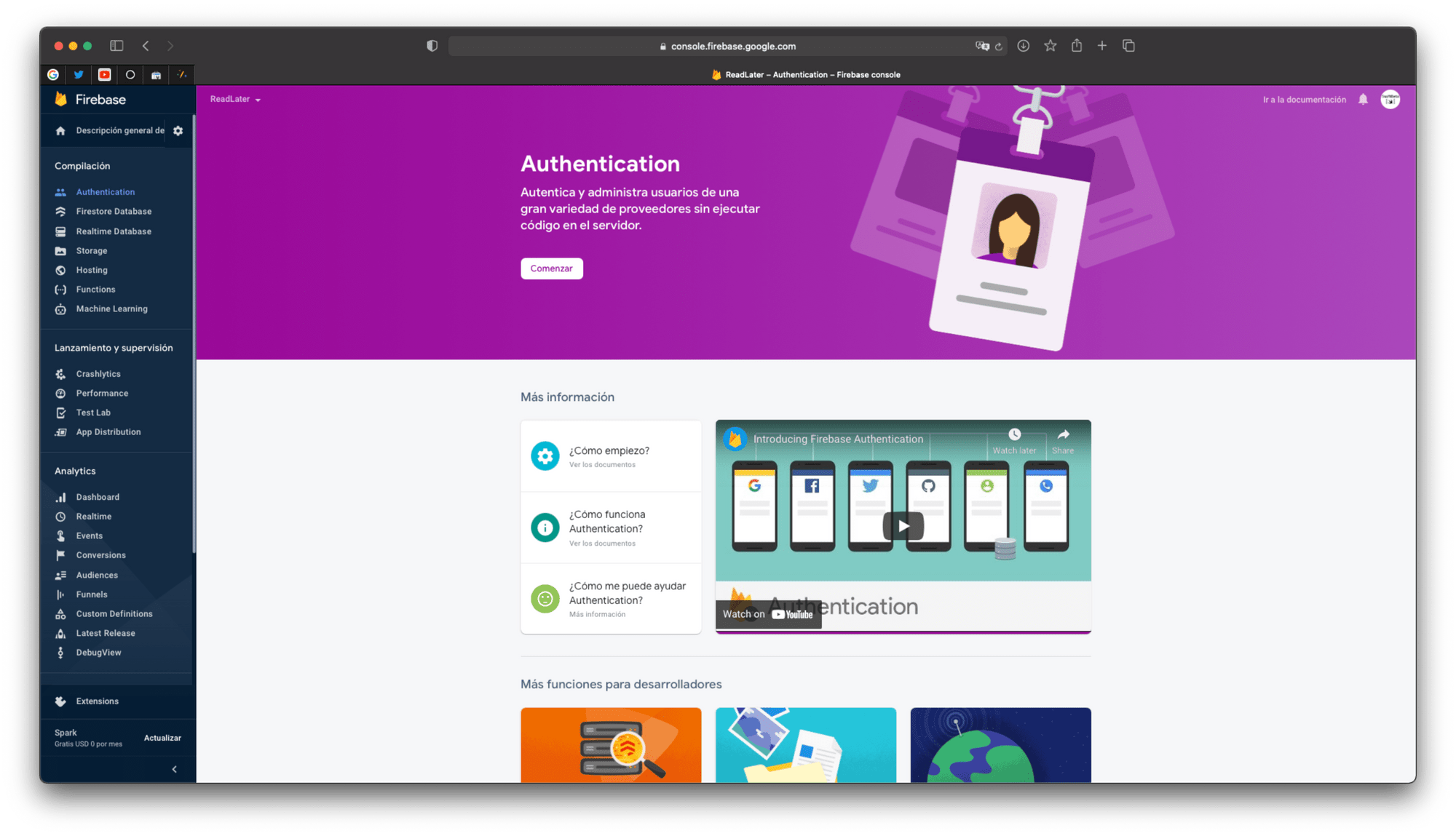Viewport: 1456px width, 836px height.
Task: Open project settings gear icon
Action: tap(178, 131)
